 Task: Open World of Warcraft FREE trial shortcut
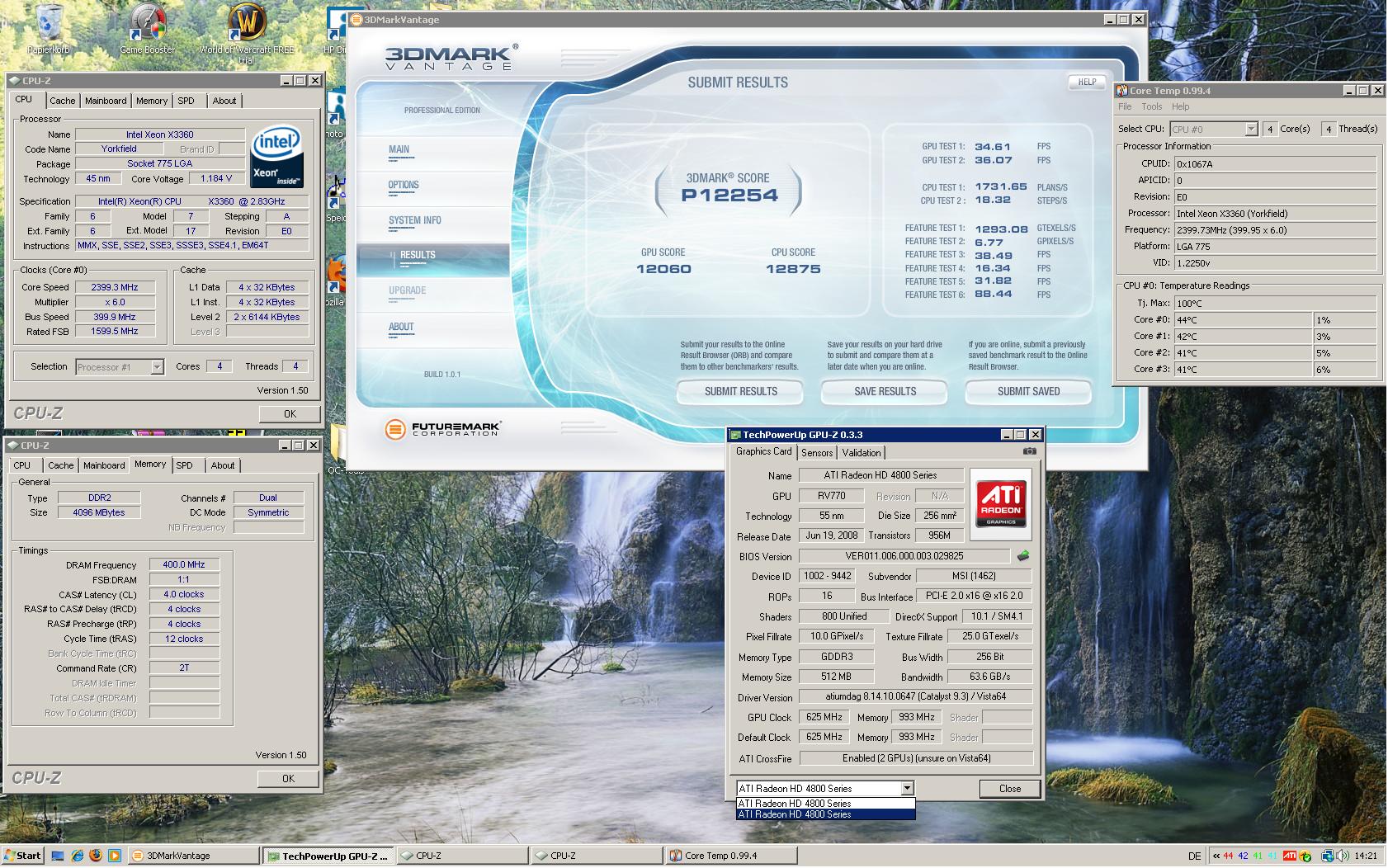coord(246,33)
